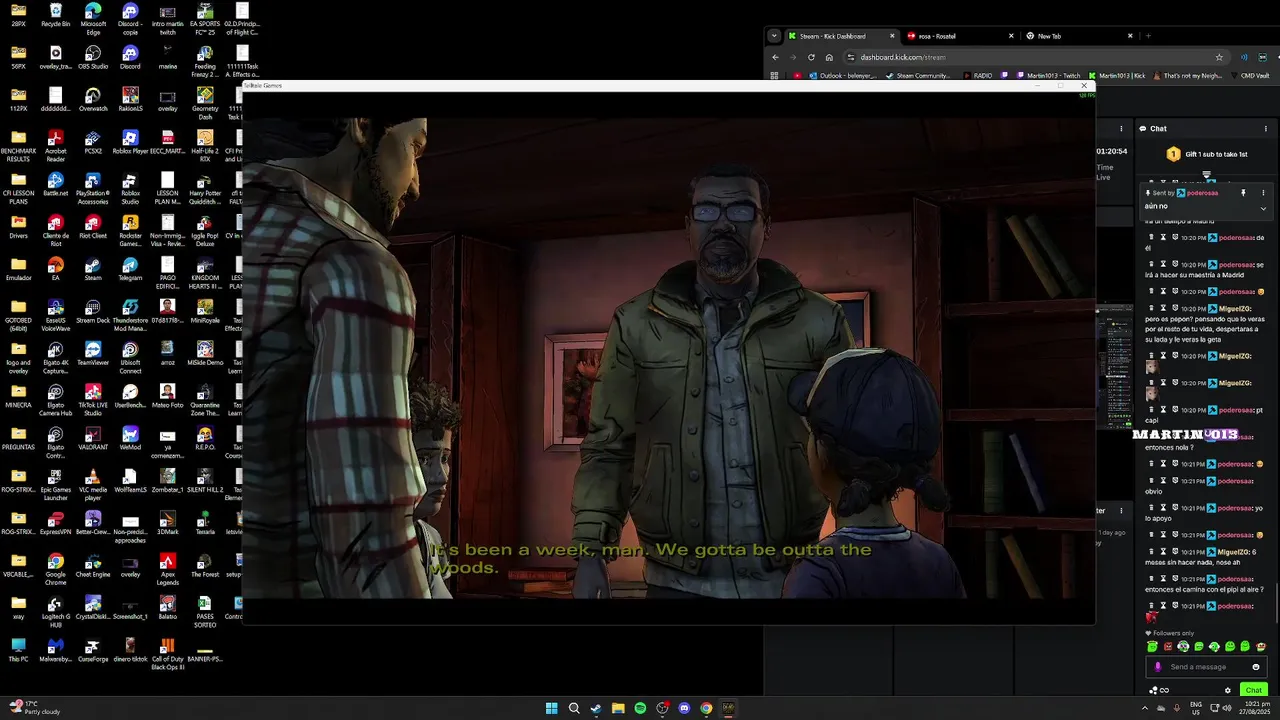Open Apex Legends desktop shortcut
Screen dimensions: 1280x720
click(x=167, y=568)
